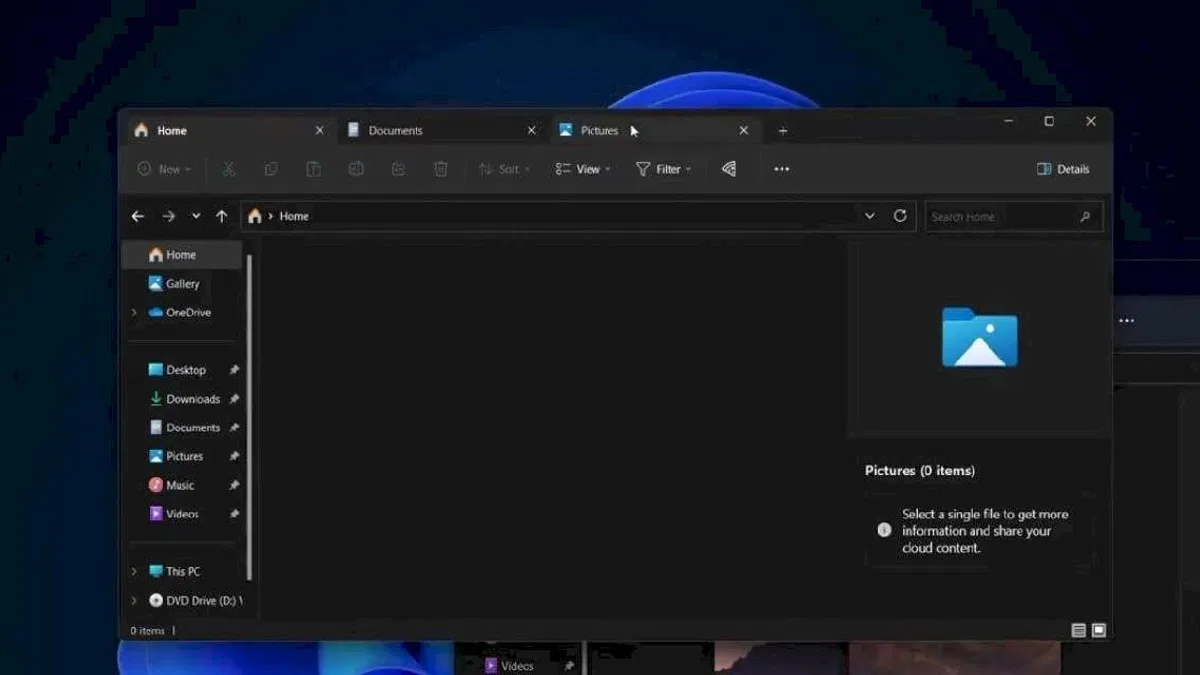Viewport: 1200px width, 675px height.
Task: Click Home breadcrumb in address bar
Action: point(294,216)
